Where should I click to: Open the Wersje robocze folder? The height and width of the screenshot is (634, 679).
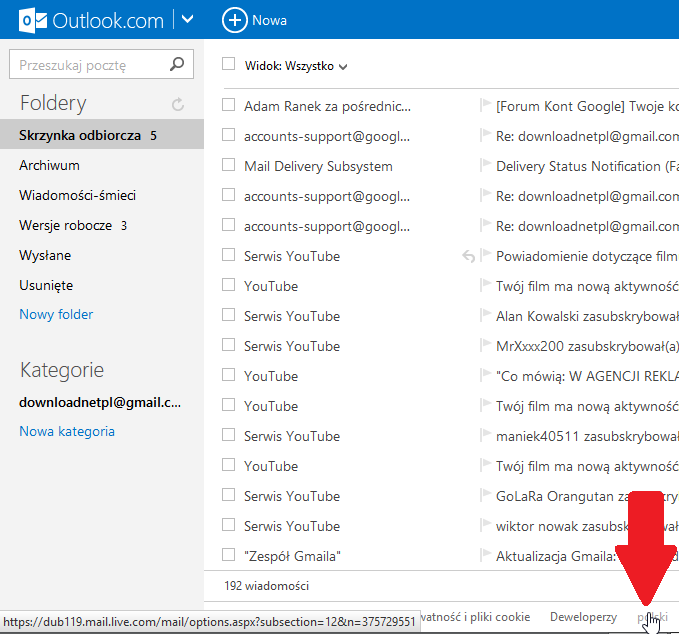pyautogui.click(x=73, y=226)
